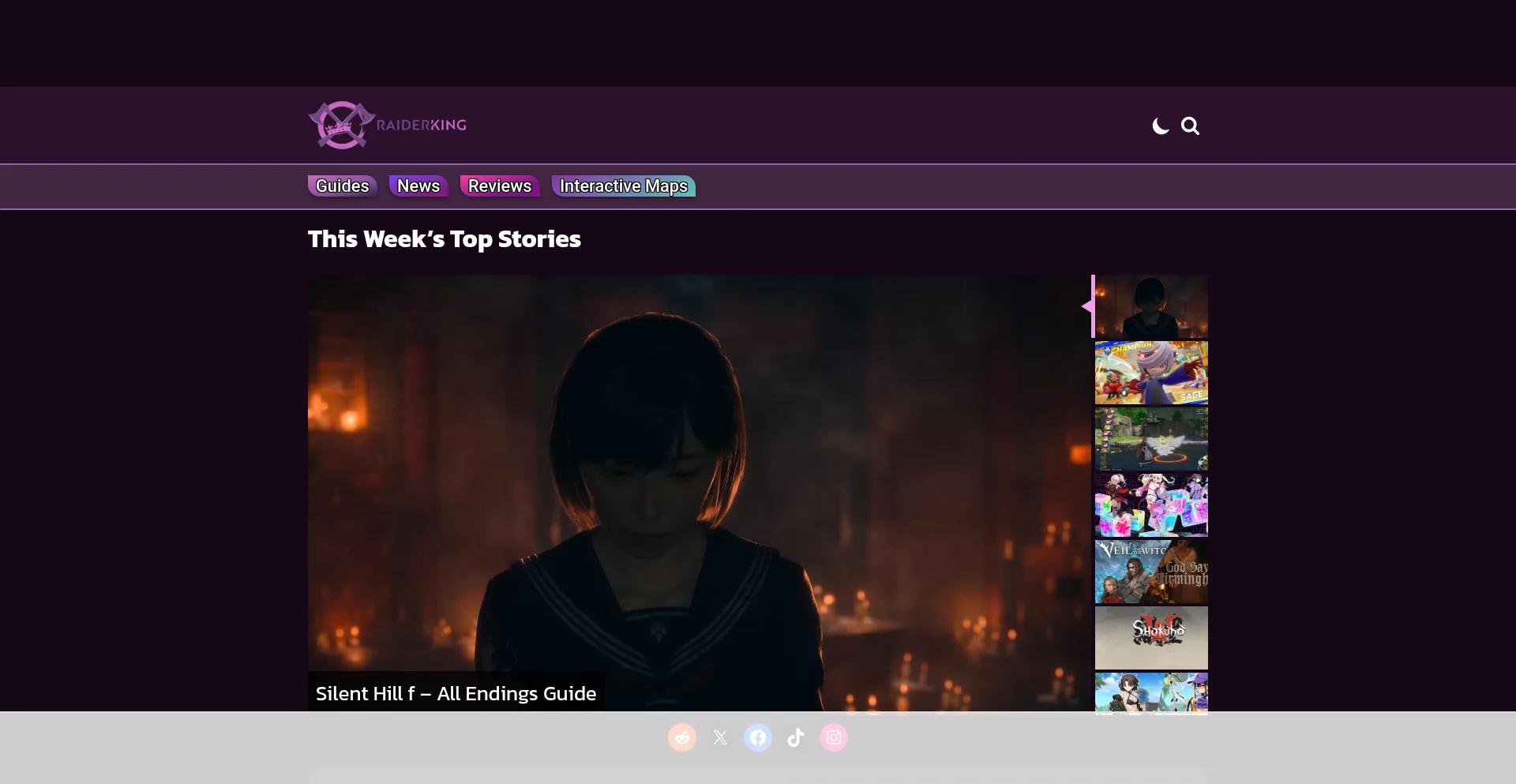Select the Champion Sage story thumbnail

coord(1151,373)
